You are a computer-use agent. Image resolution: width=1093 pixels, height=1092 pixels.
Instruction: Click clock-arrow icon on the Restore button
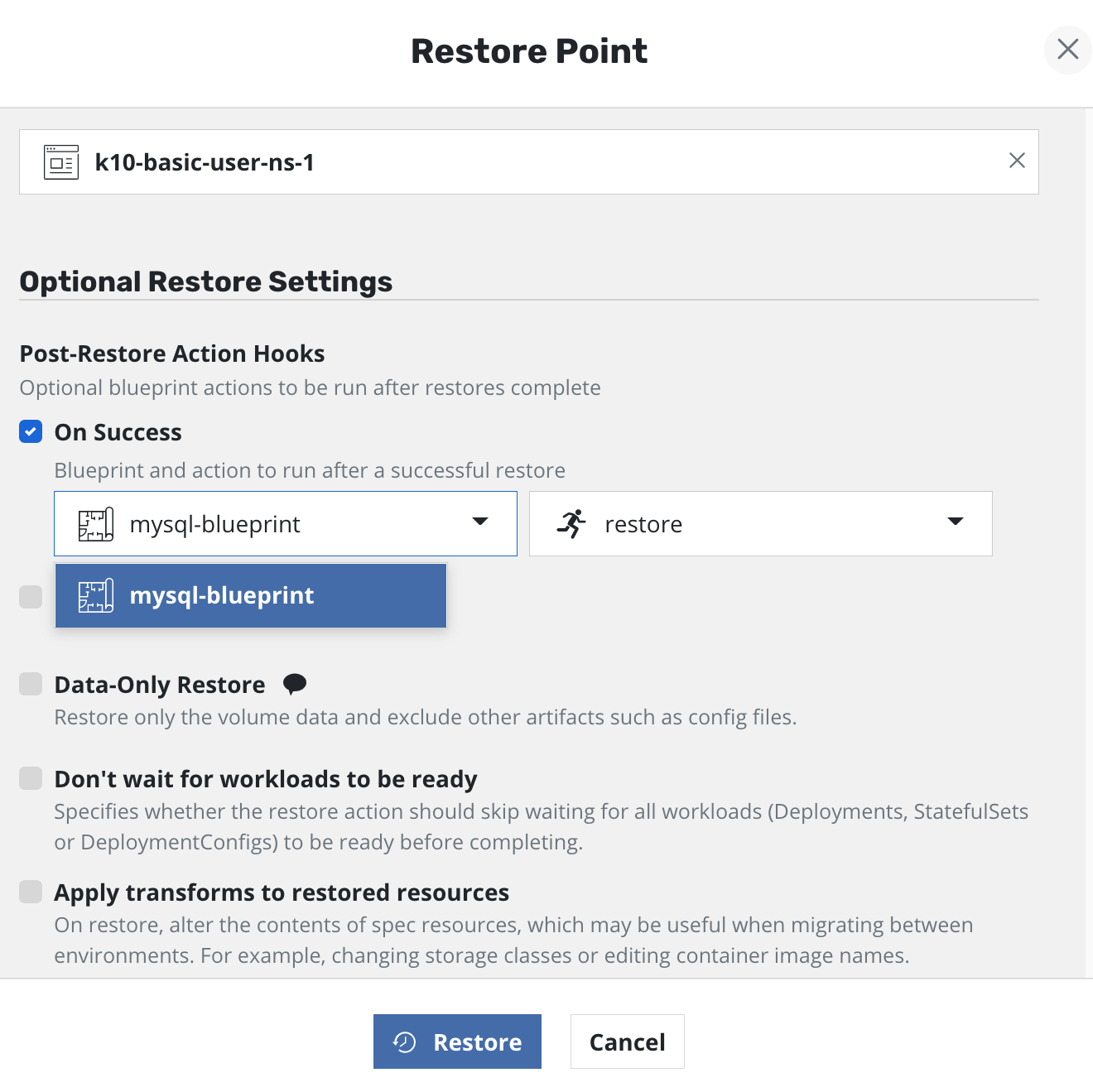(404, 1041)
